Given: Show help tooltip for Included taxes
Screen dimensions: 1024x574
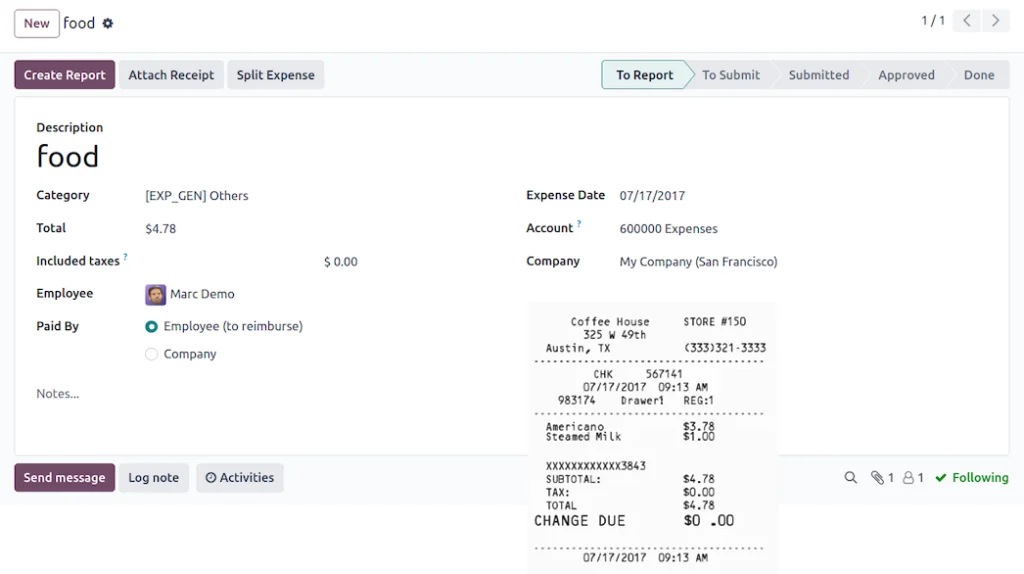Looking at the screenshot, I should coord(125,257).
